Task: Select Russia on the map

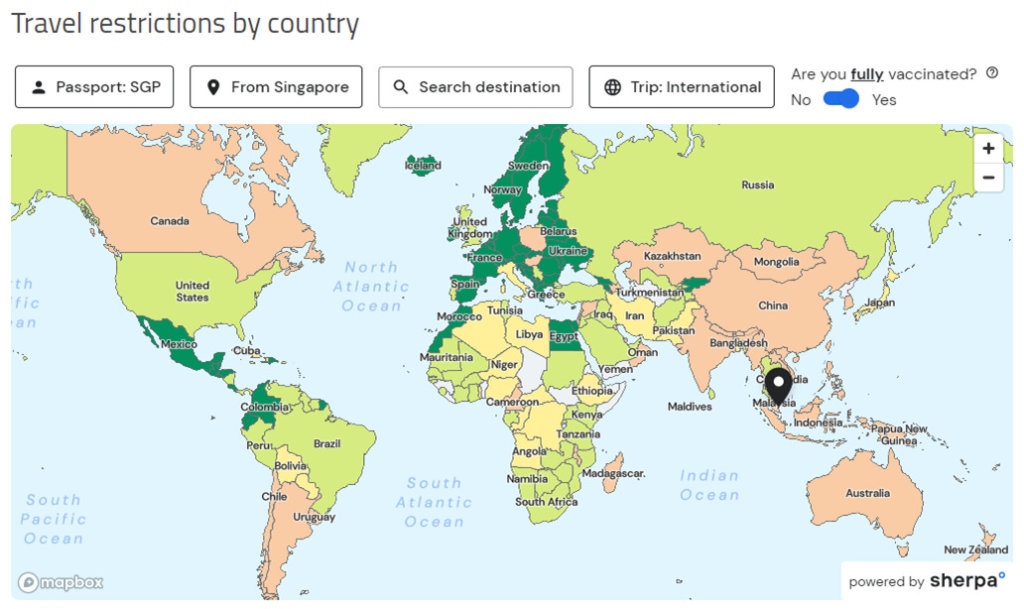Action: (757, 184)
